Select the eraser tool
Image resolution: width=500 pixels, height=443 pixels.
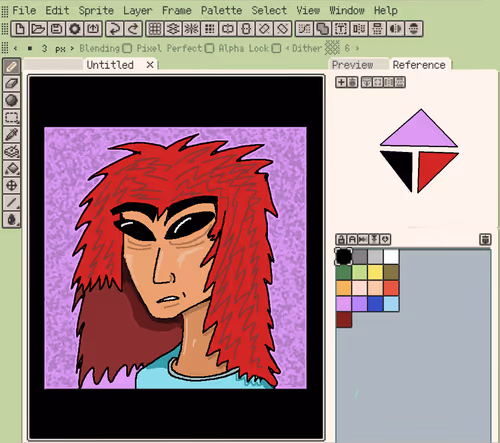(12, 83)
